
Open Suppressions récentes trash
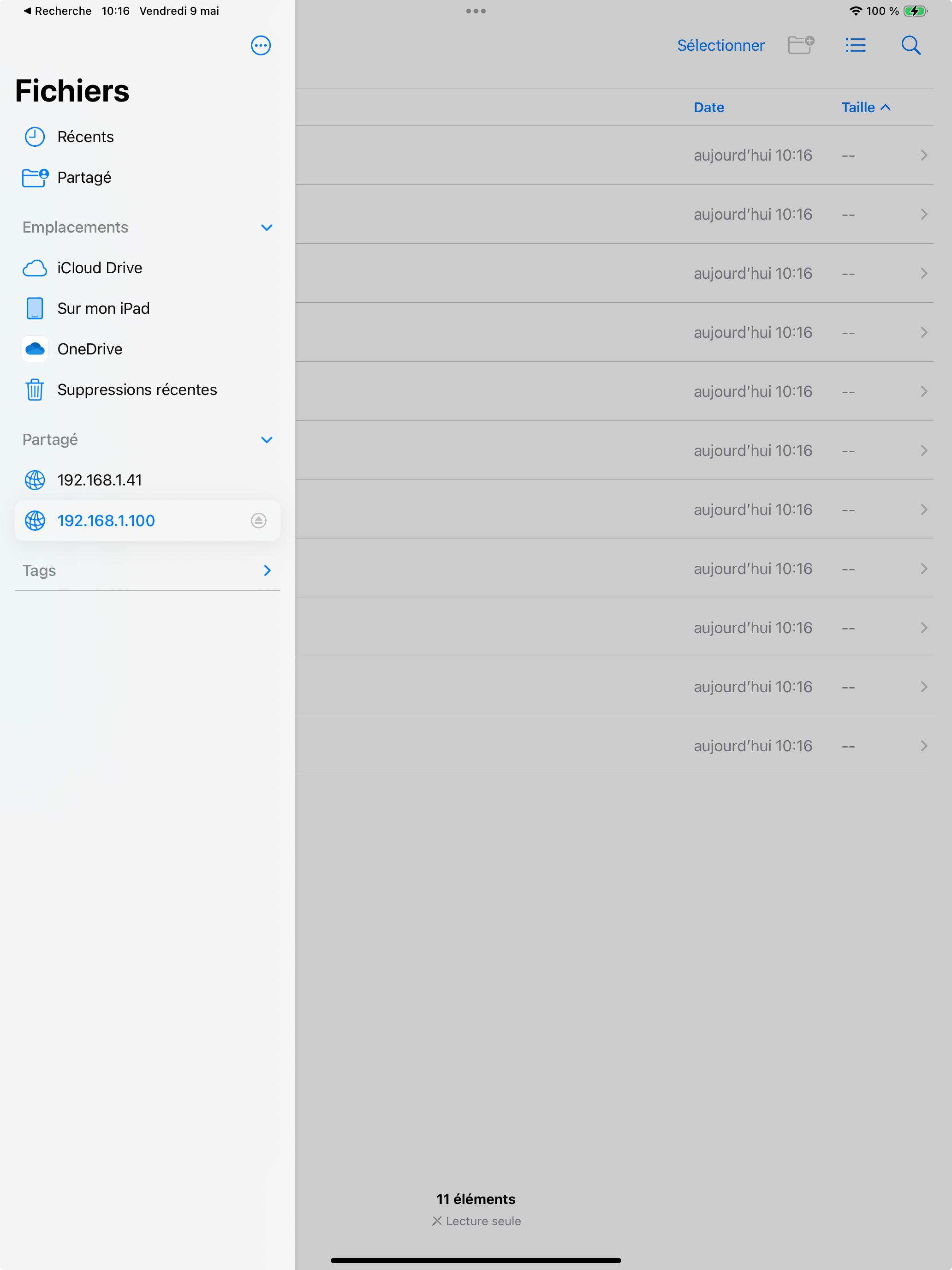point(137,390)
